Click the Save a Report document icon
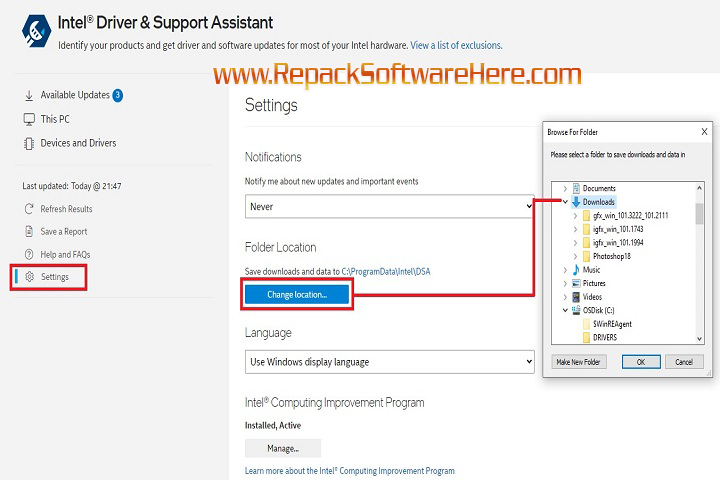Screen dimensions: 720x480 pyautogui.click(x=29, y=232)
